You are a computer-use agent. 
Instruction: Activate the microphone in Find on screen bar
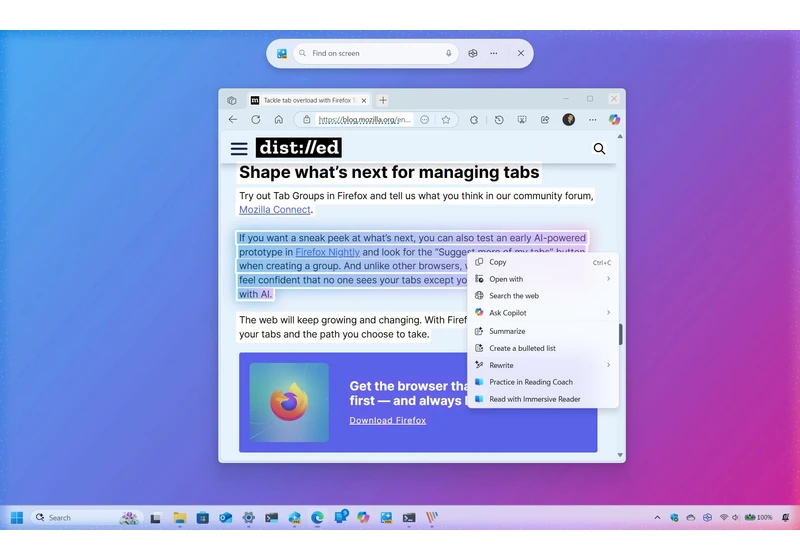click(448, 54)
